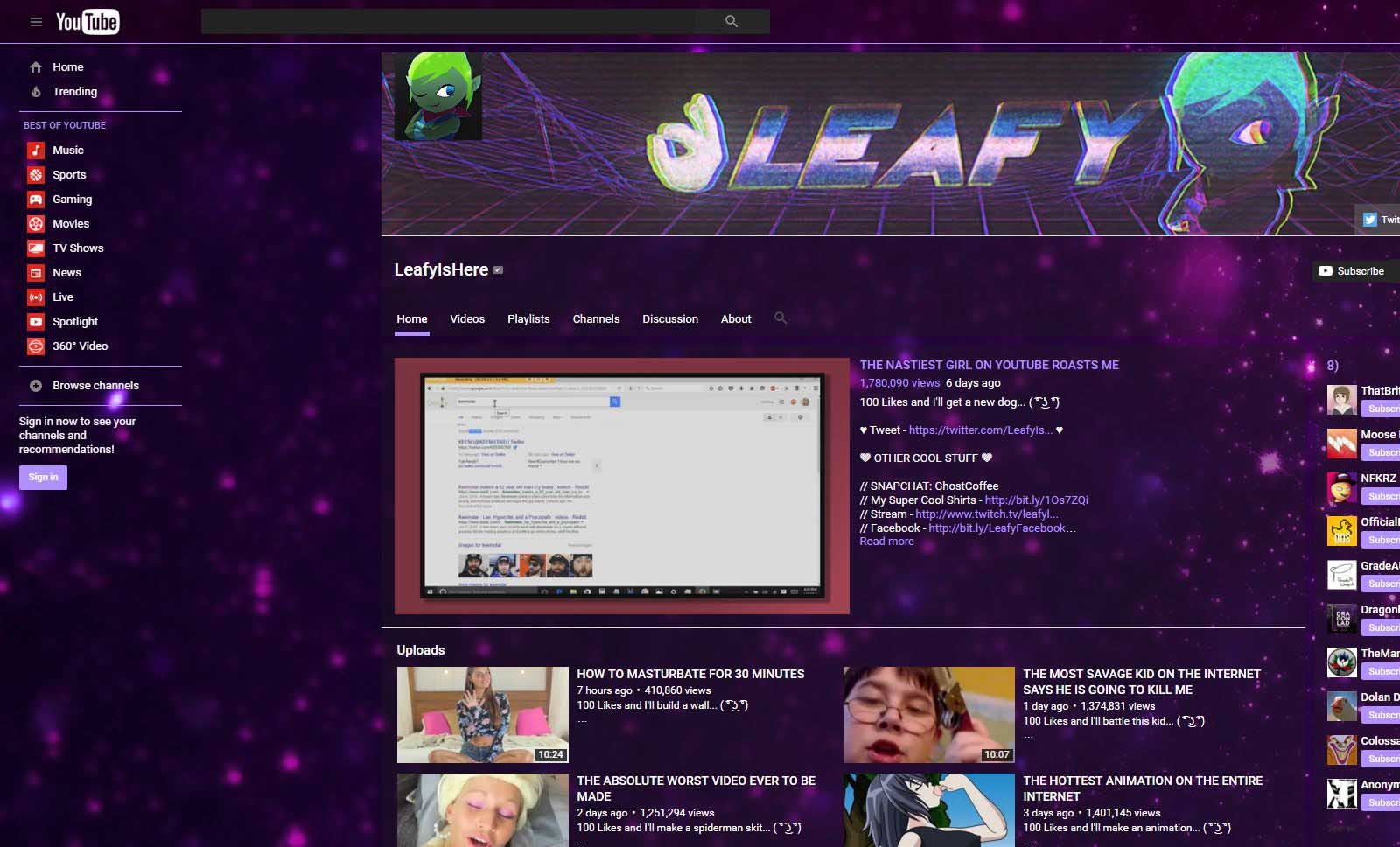Open the 360° Video category icon
Screen dimensions: 1400x847
pos(36,346)
